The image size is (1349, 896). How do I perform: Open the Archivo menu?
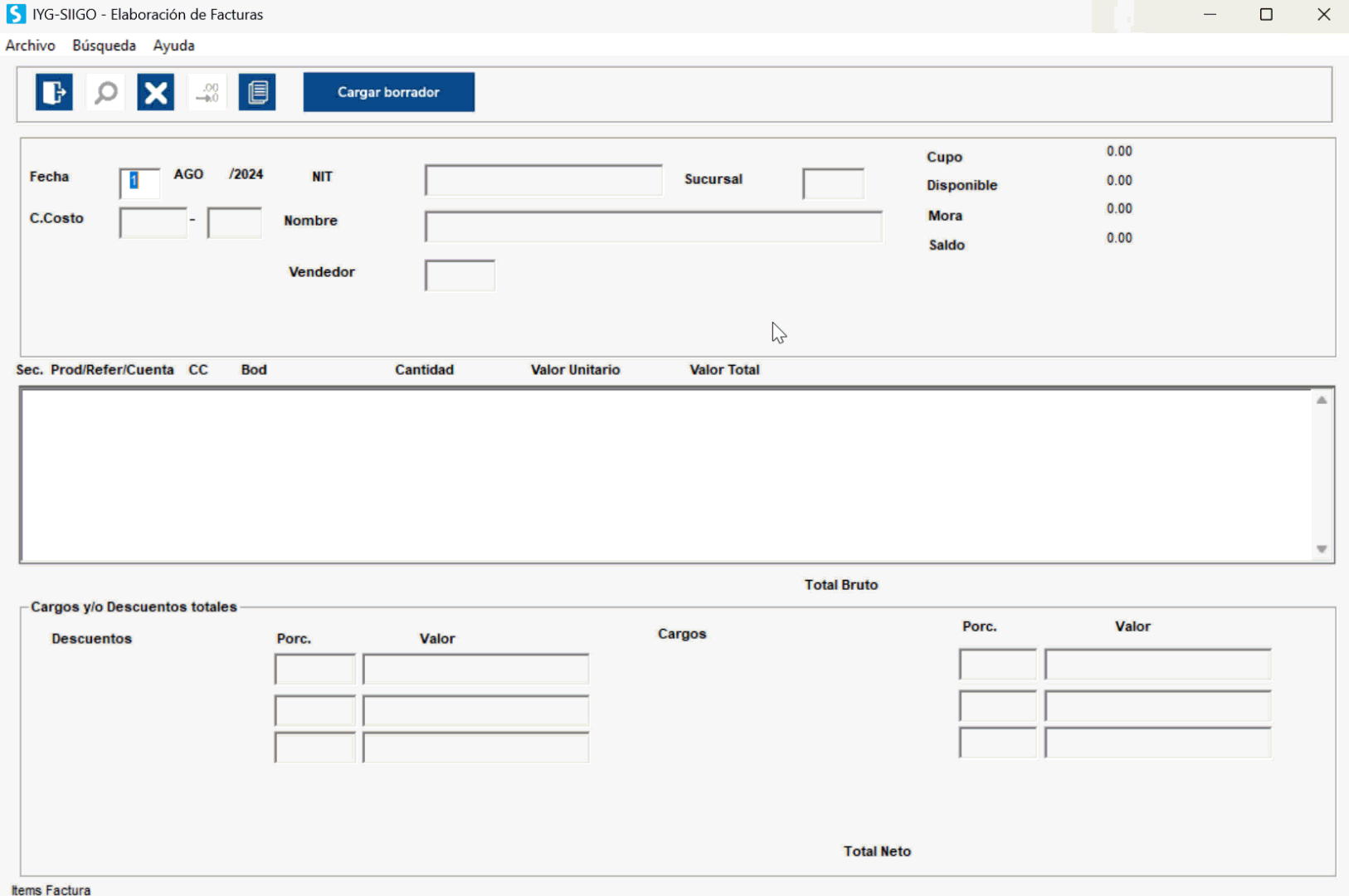point(31,46)
